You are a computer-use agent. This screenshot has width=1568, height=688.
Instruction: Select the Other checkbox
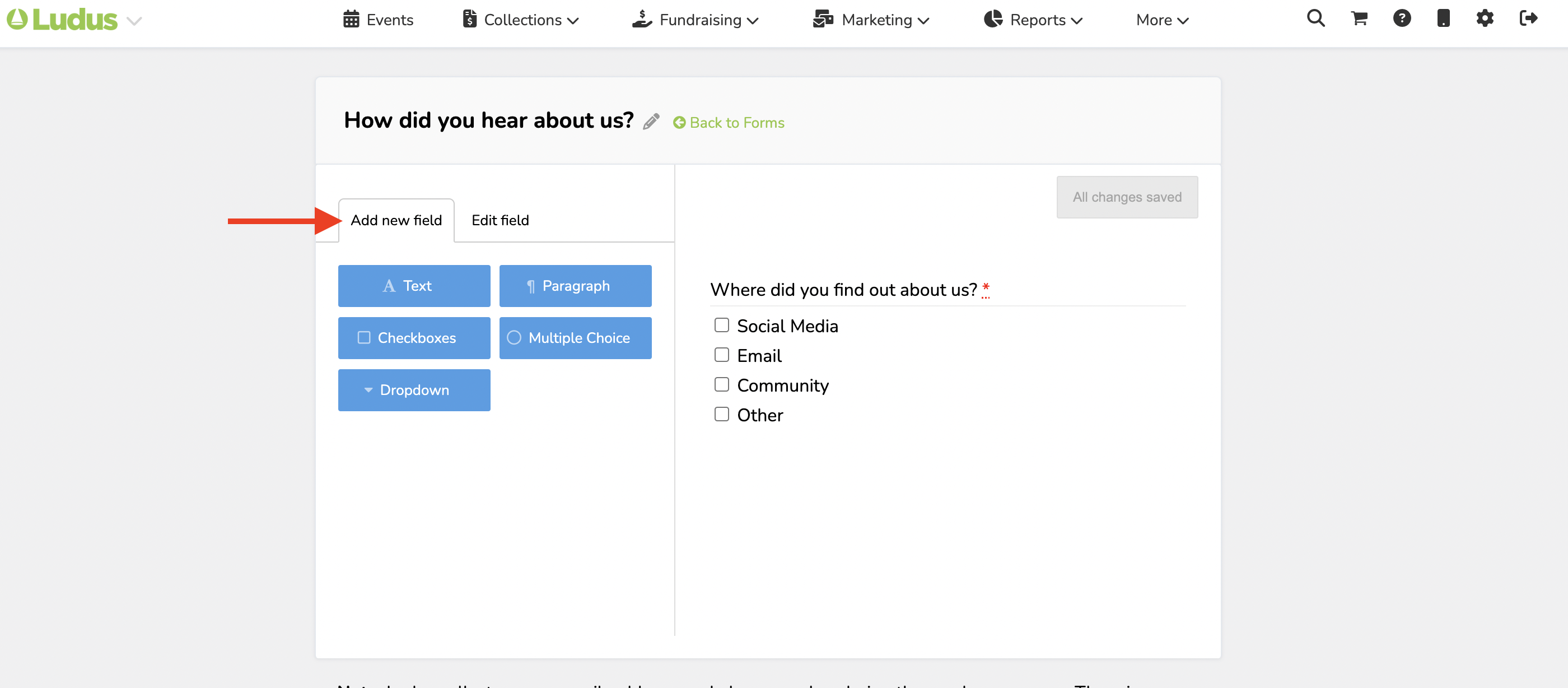pyautogui.click(x=721, y=414)
